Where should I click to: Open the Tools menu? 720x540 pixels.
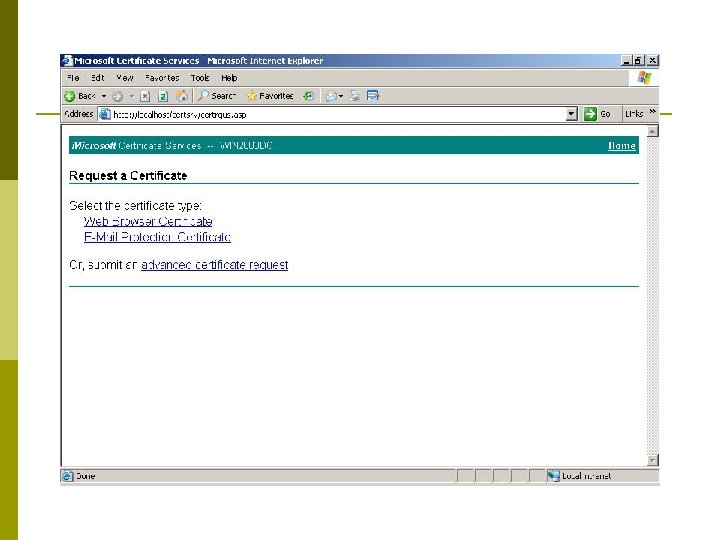pyautogui.click(x=200, y=78)
